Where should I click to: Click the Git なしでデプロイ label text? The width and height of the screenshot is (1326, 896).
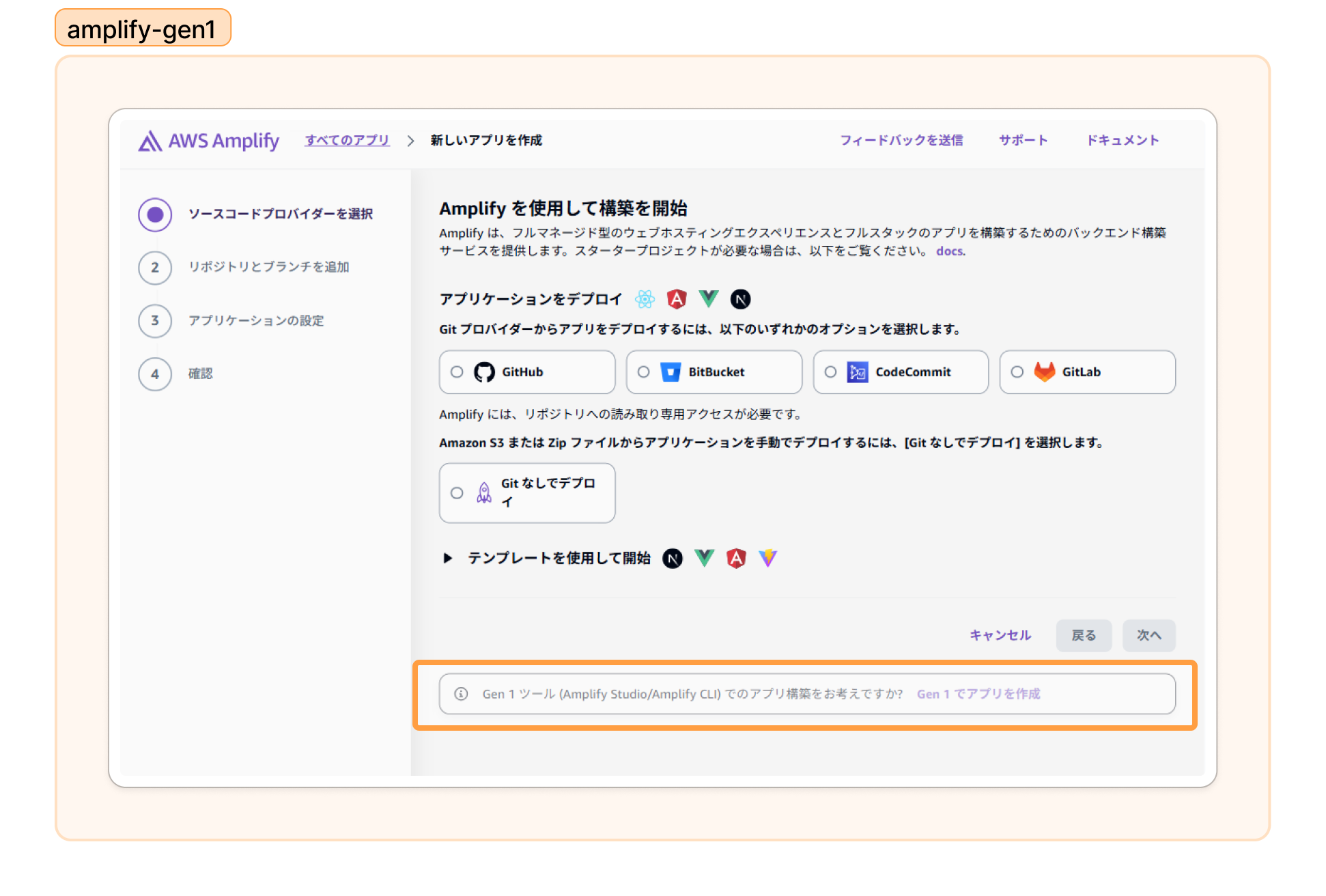point(548,492)
